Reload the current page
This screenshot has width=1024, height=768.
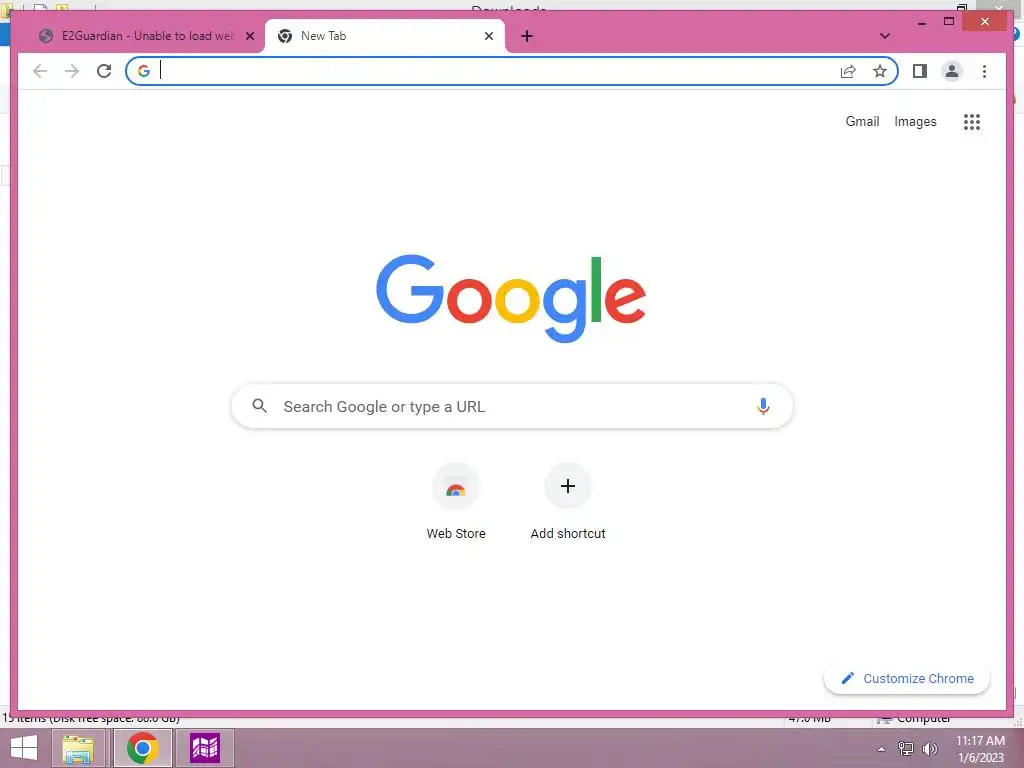[104, 71]
